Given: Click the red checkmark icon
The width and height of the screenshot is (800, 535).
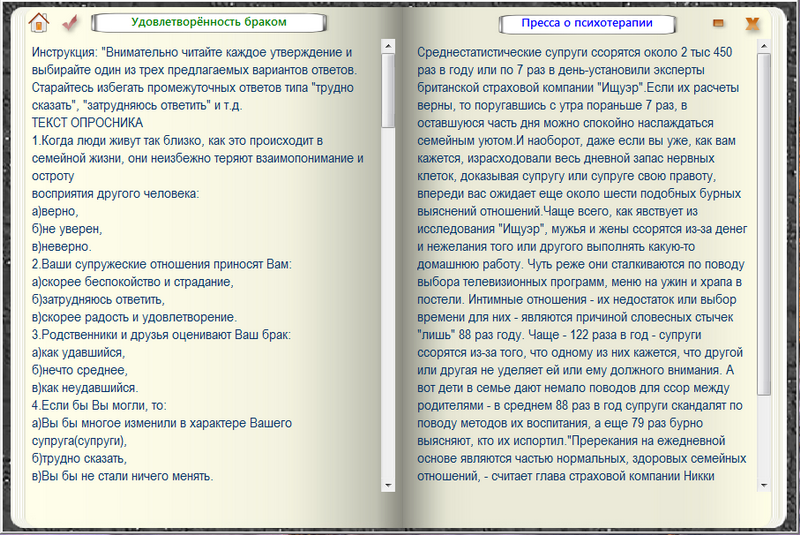Looking at the screenshot, I should click(x=70, y=23).
